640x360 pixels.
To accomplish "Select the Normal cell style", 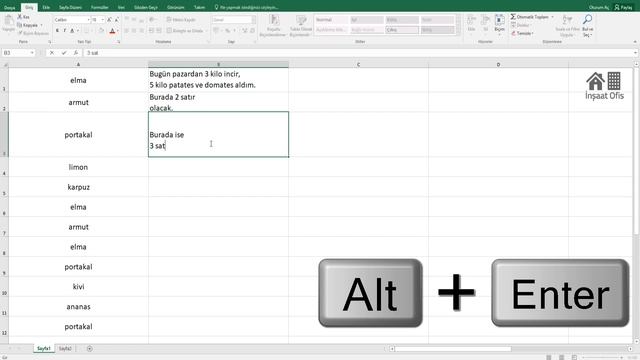I will [331, 20].
